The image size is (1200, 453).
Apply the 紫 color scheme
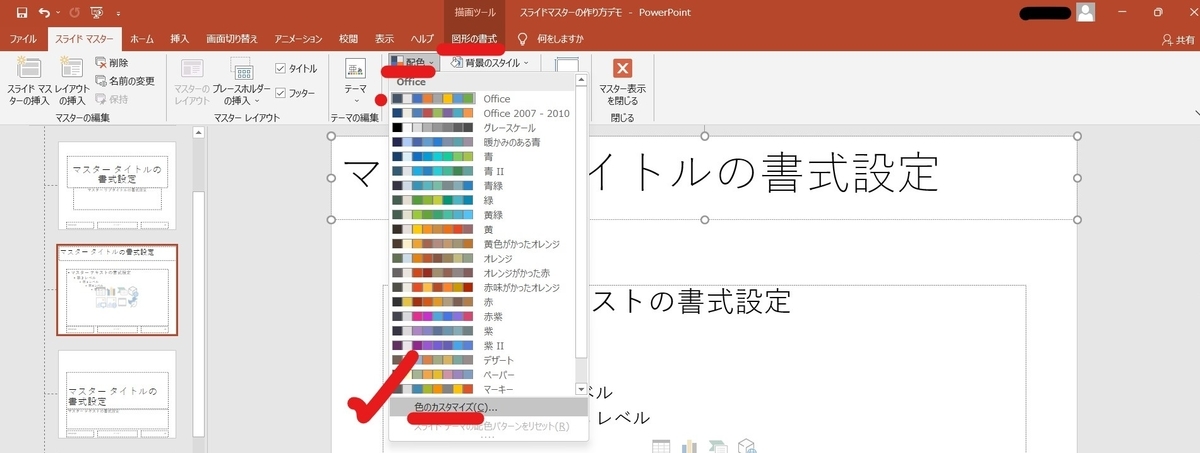(x=482, y=330)
